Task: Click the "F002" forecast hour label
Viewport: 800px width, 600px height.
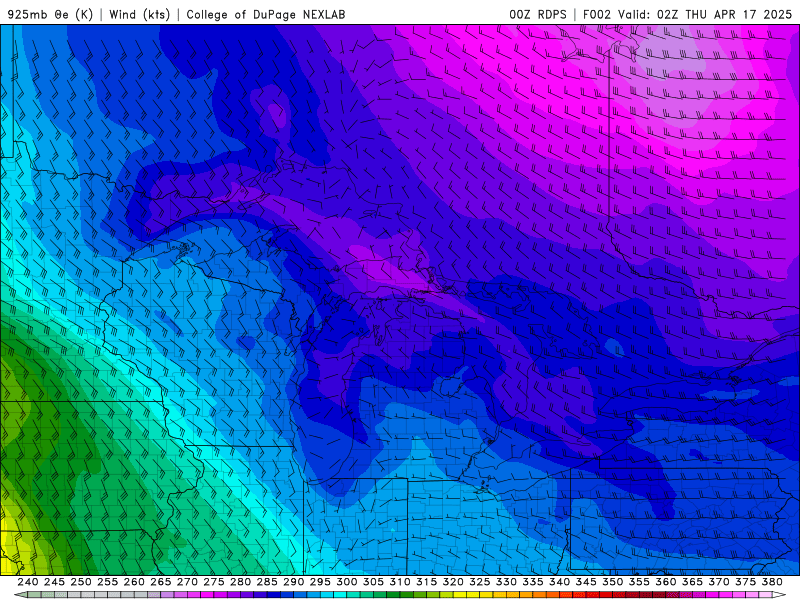Action: (596, 14)
